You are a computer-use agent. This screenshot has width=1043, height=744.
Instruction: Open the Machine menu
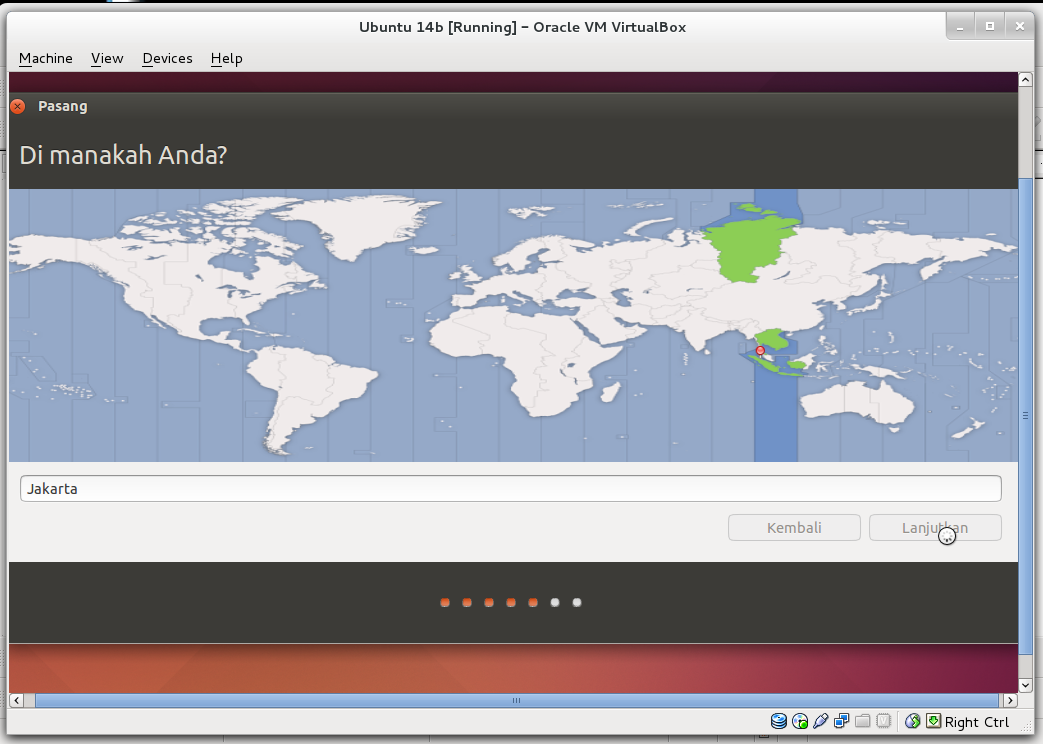click(45, 58)
